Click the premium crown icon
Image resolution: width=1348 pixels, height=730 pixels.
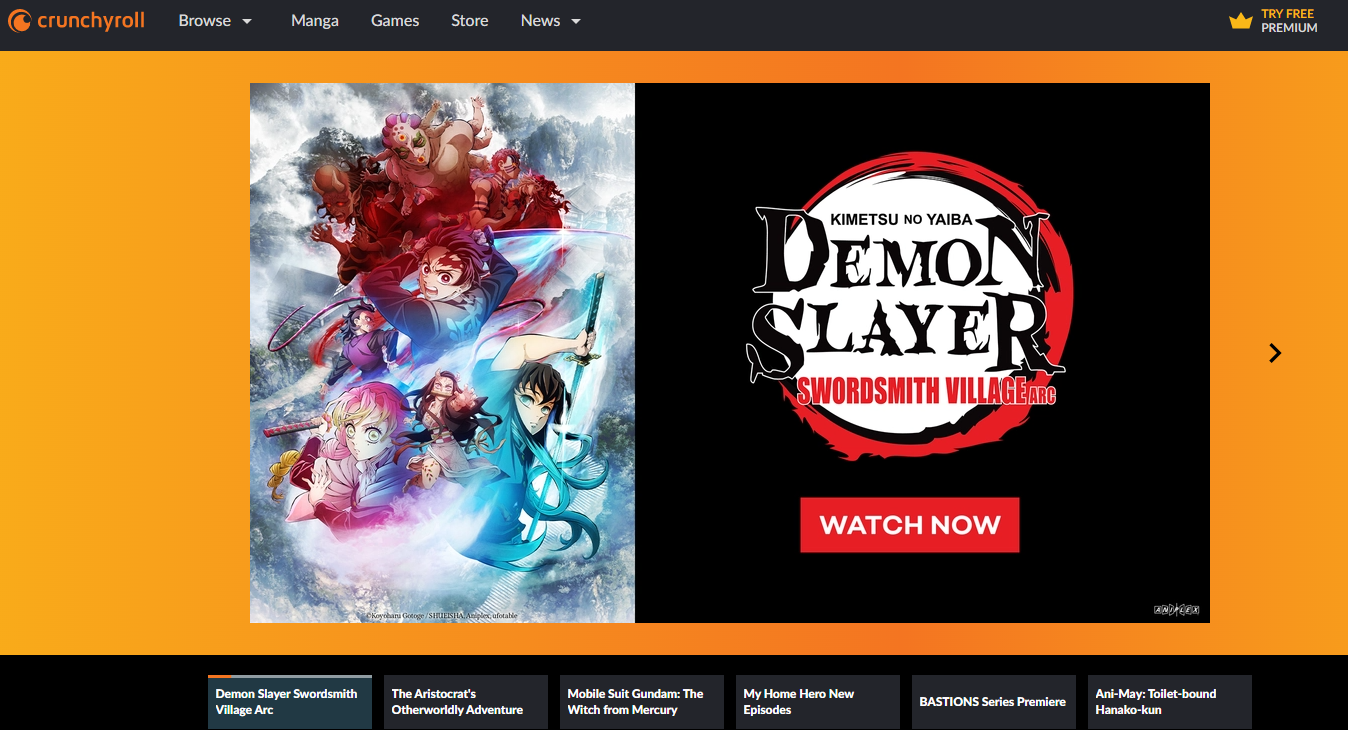pyautogui.click(x=1241, y=21)
